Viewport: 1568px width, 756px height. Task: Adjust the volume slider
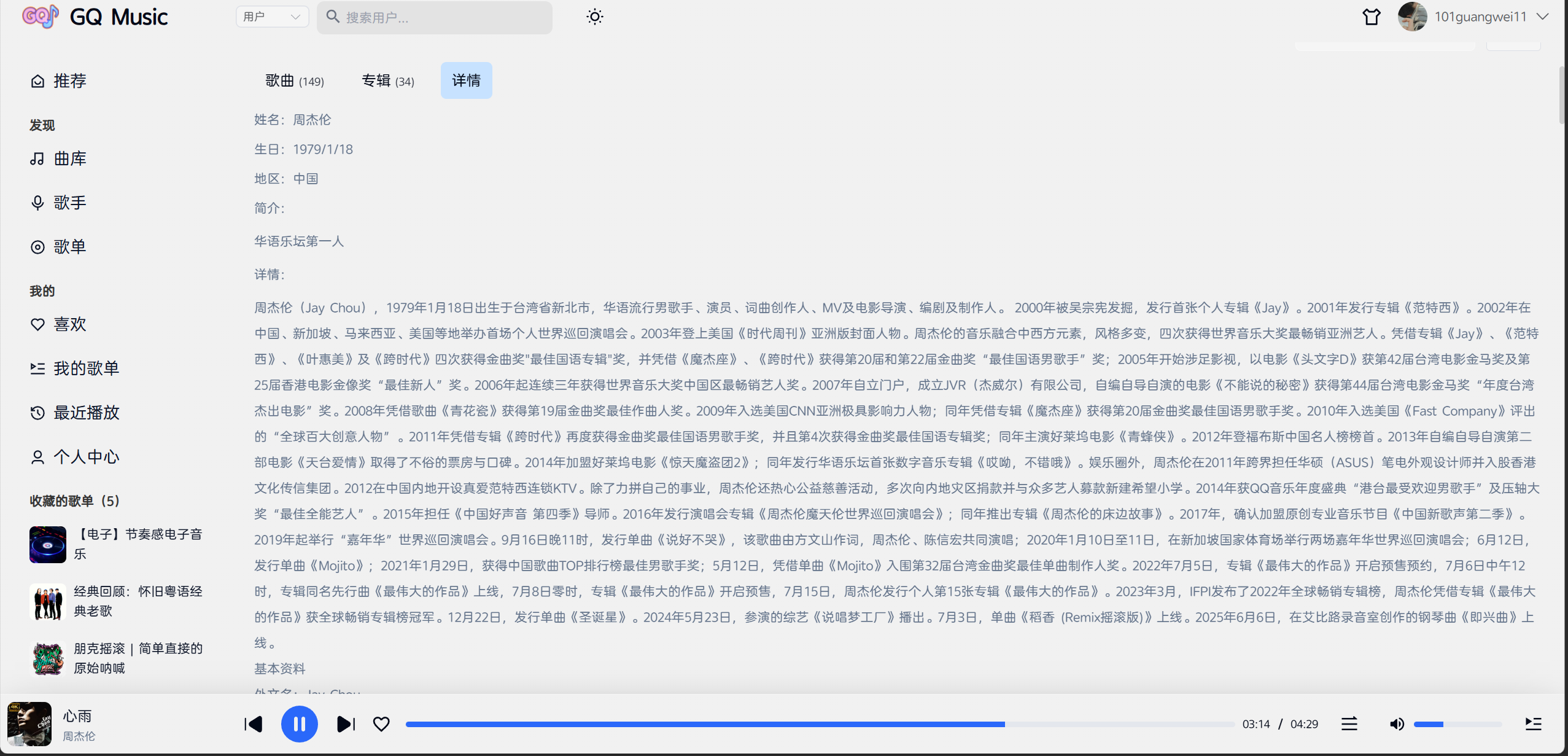(x=1457, y=724)
